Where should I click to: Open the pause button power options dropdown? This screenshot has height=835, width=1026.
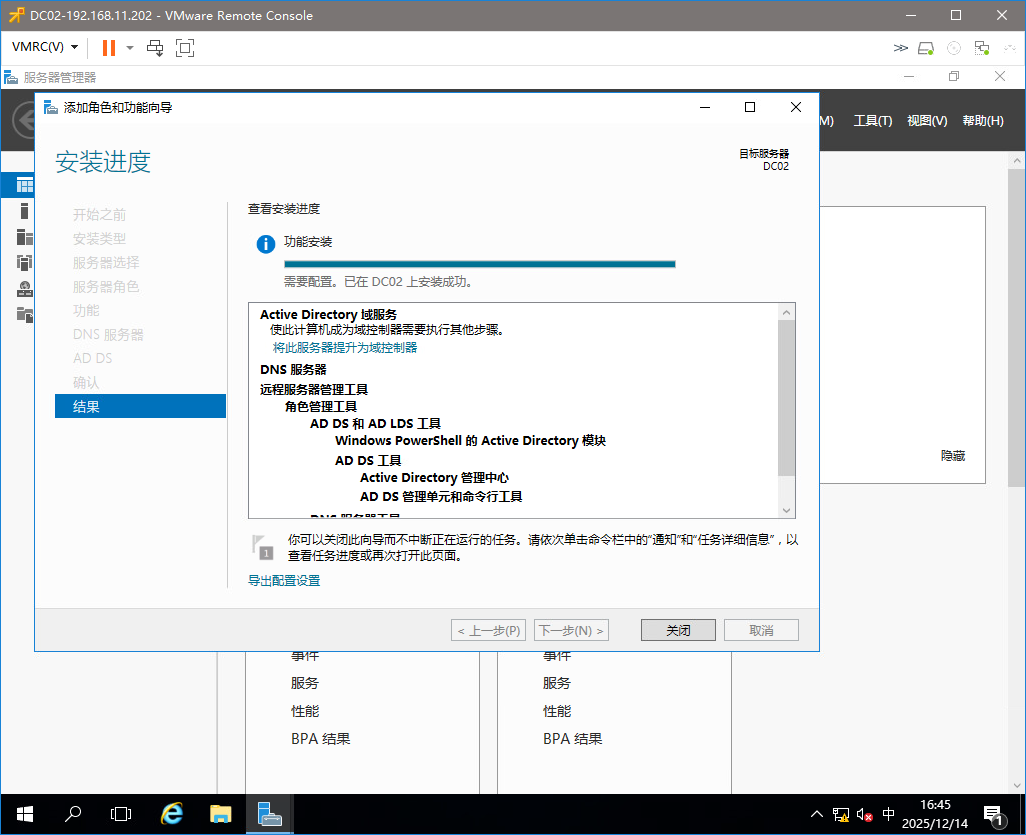click(x=130, y=48)
